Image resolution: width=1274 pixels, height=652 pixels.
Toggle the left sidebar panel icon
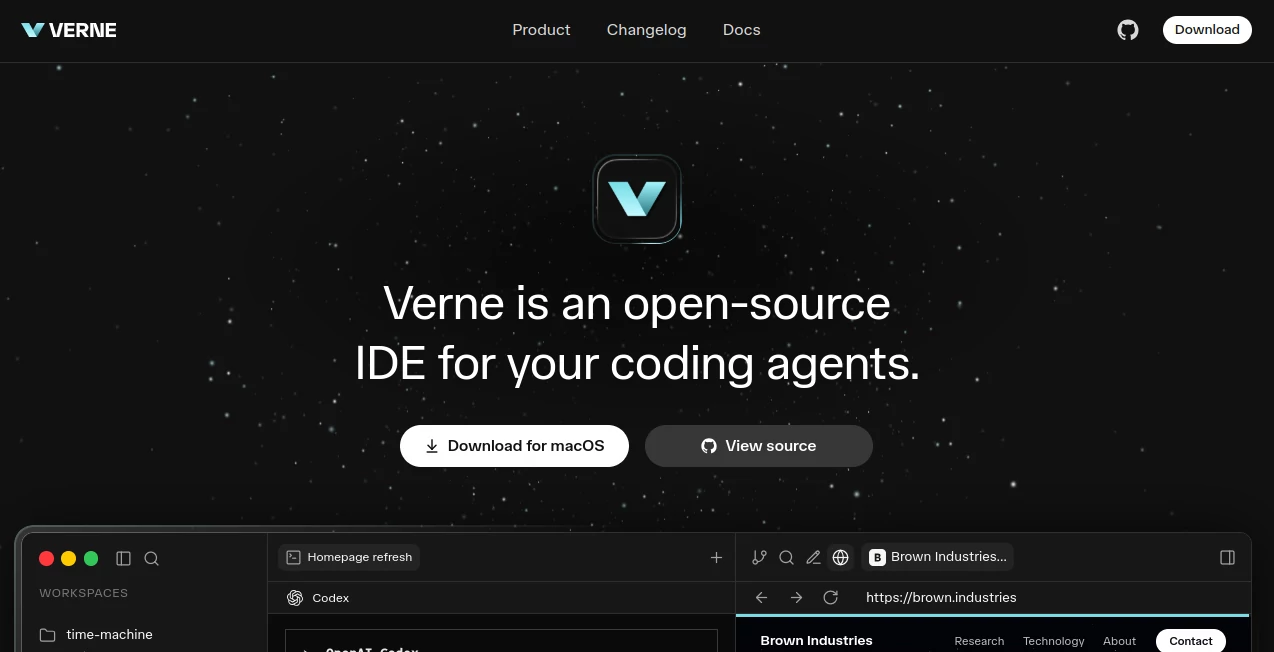coord(124,559)
